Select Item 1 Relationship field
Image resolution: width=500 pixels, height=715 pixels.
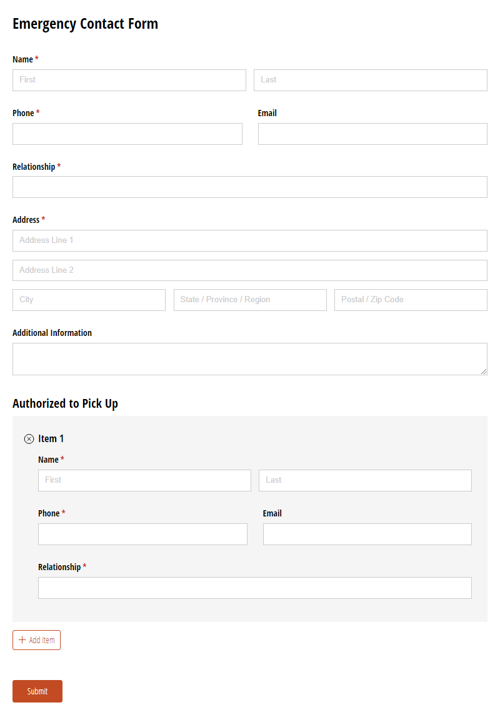point(255,588)
